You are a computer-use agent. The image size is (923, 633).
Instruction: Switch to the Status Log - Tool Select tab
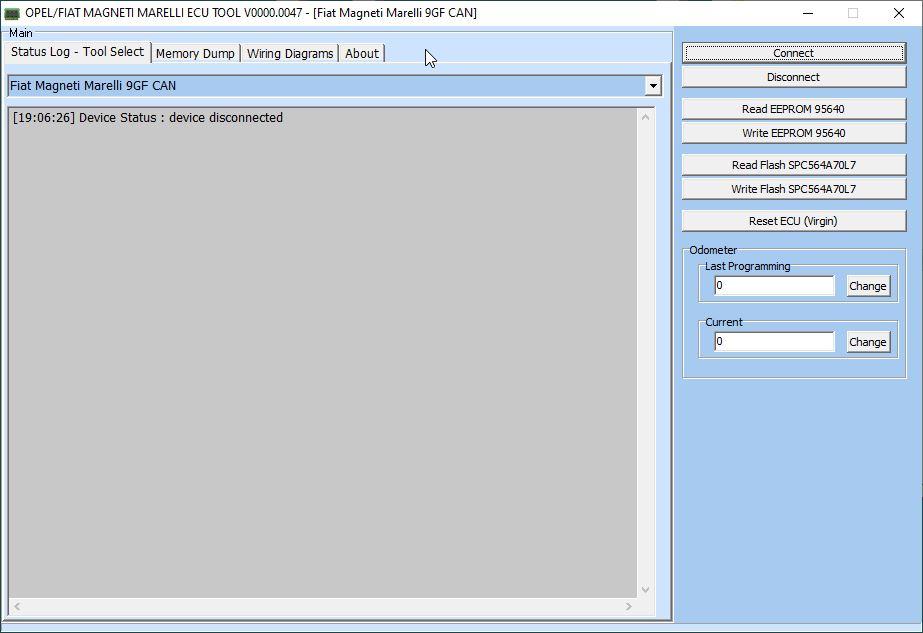[x=77, y=52]
